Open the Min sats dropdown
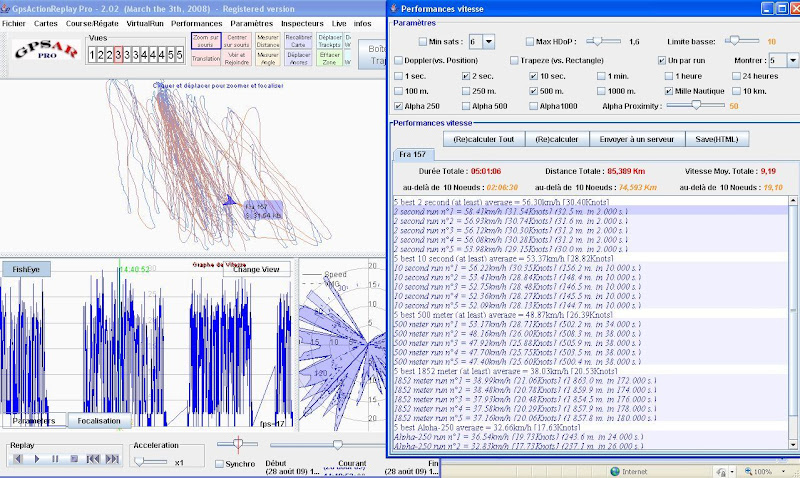 [x=488, y=41]
